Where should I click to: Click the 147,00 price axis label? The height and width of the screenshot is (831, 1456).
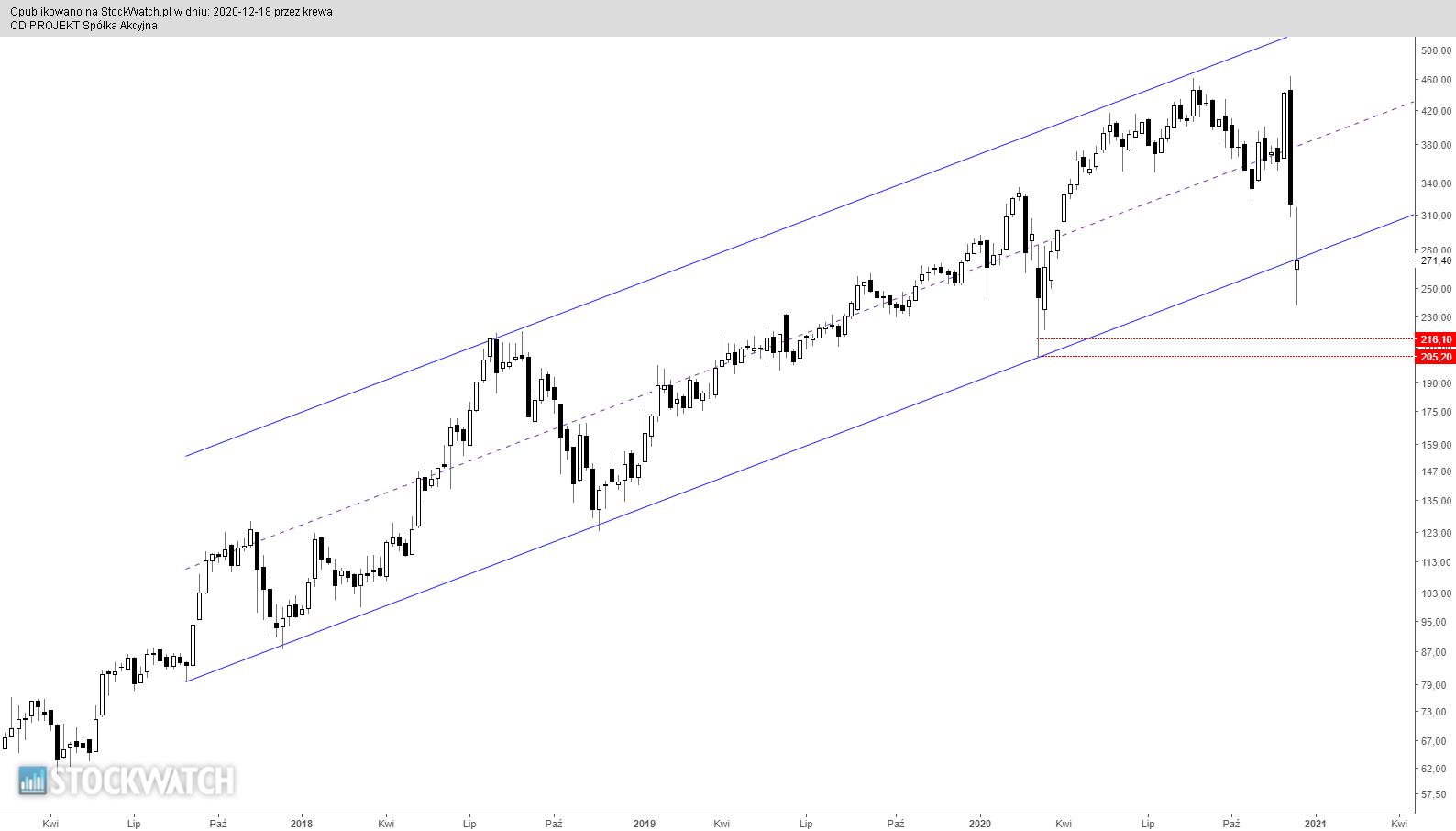(x=1436, y=471)
